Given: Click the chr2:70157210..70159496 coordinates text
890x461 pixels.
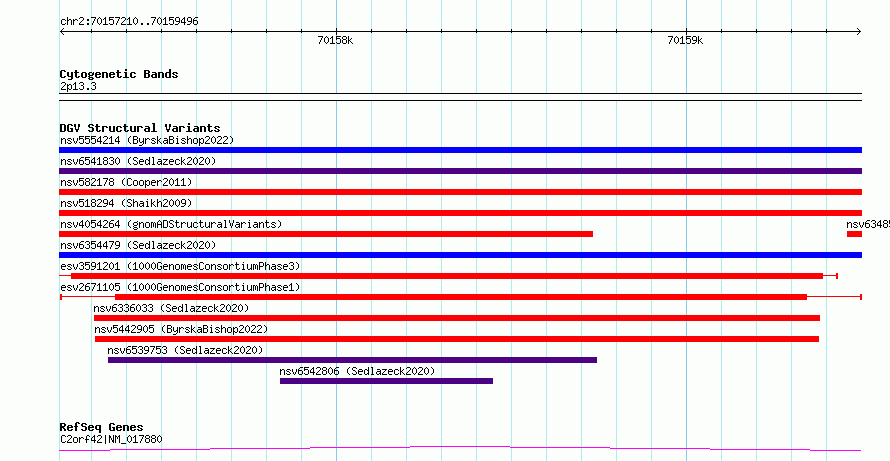Looking at the screenshot, I should coord(129,22).
